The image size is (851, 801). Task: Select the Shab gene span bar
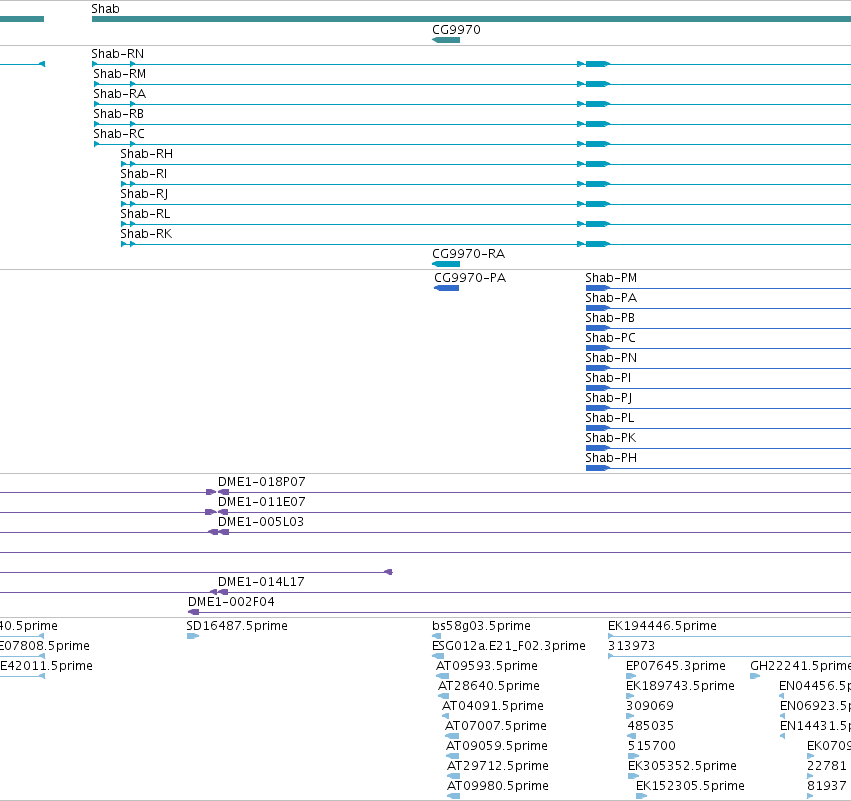[471, 20]
